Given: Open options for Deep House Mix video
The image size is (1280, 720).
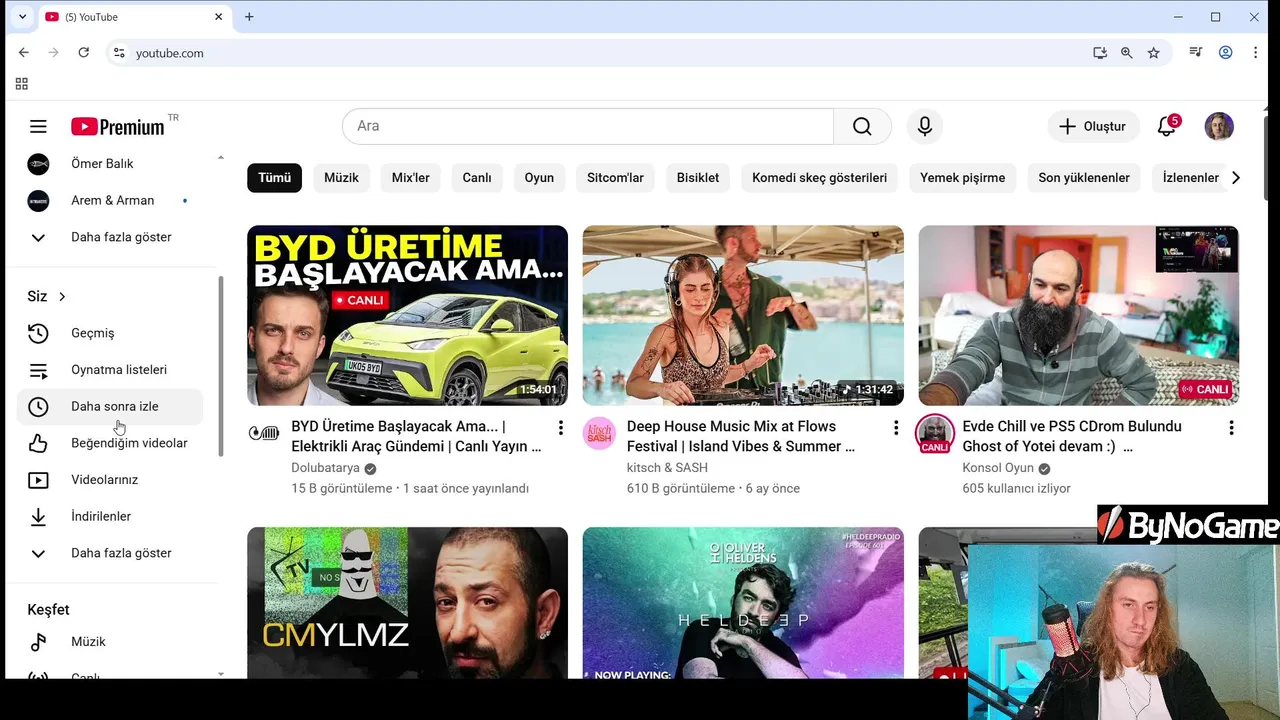Looking at the screenshot, I should tap(896, 428).
